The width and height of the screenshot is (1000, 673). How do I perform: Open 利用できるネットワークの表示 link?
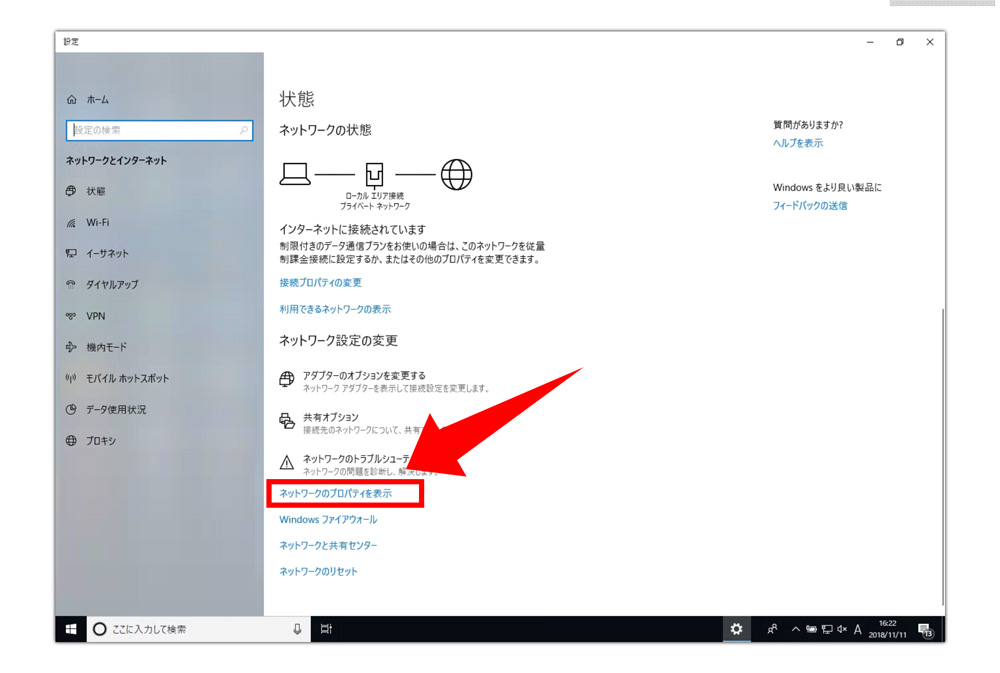click(x=335, y=310)
